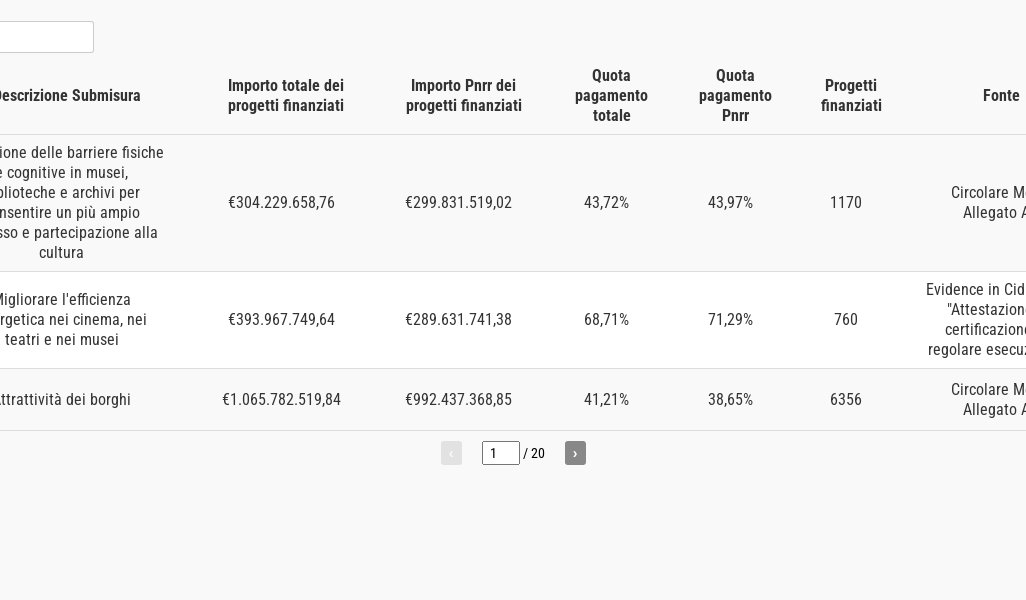
Task: Click the 38,65% Pnrr share cell
Action: tap(730, 400)
